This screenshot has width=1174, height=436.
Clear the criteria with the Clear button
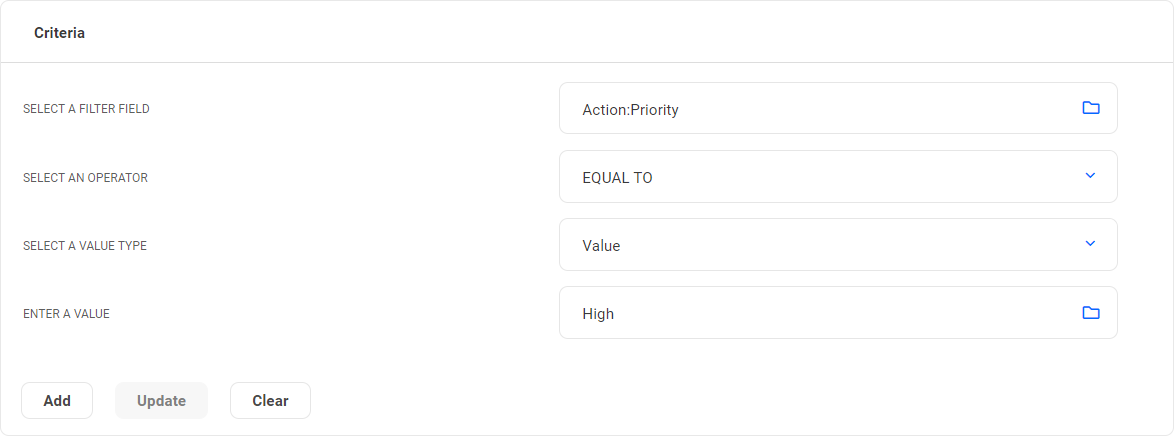(270, 400)
